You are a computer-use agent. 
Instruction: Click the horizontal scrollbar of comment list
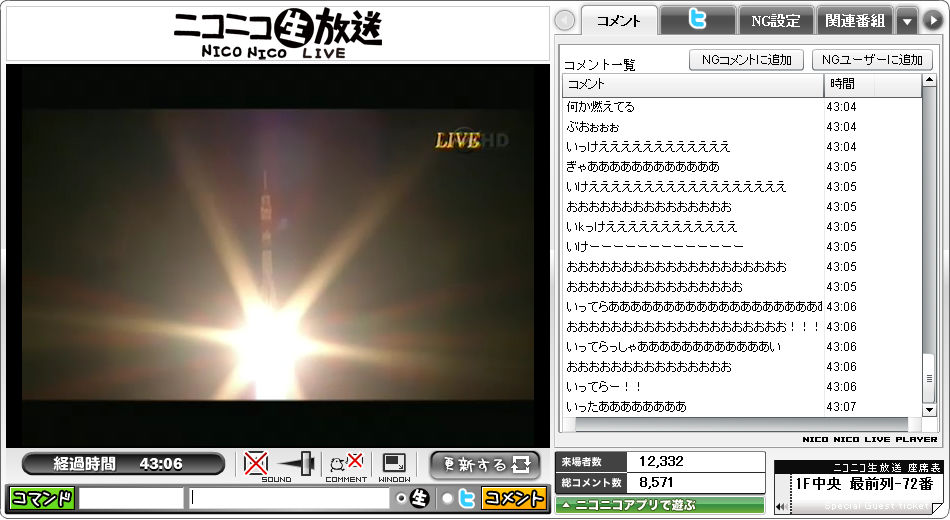pos(742,424)
